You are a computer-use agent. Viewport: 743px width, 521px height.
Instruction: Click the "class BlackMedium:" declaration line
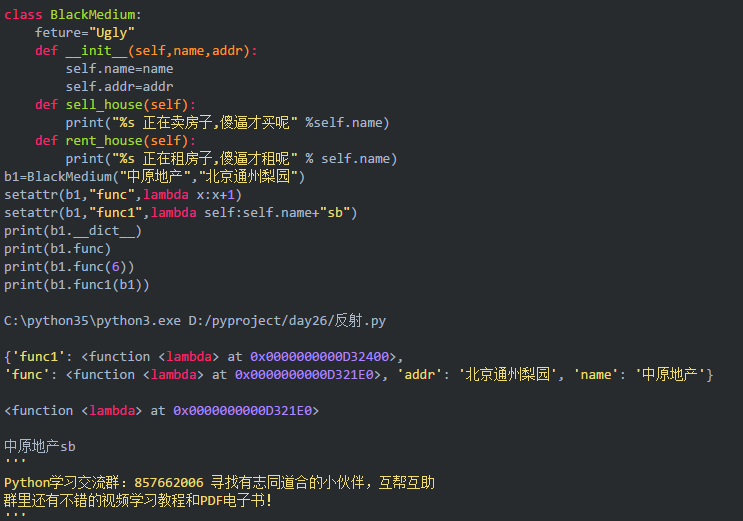73,15
